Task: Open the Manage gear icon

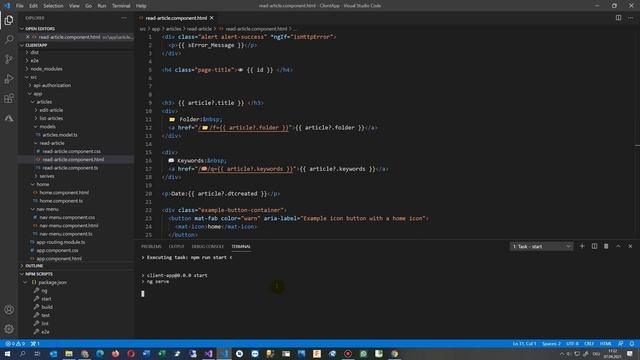Action: (9, 329)
